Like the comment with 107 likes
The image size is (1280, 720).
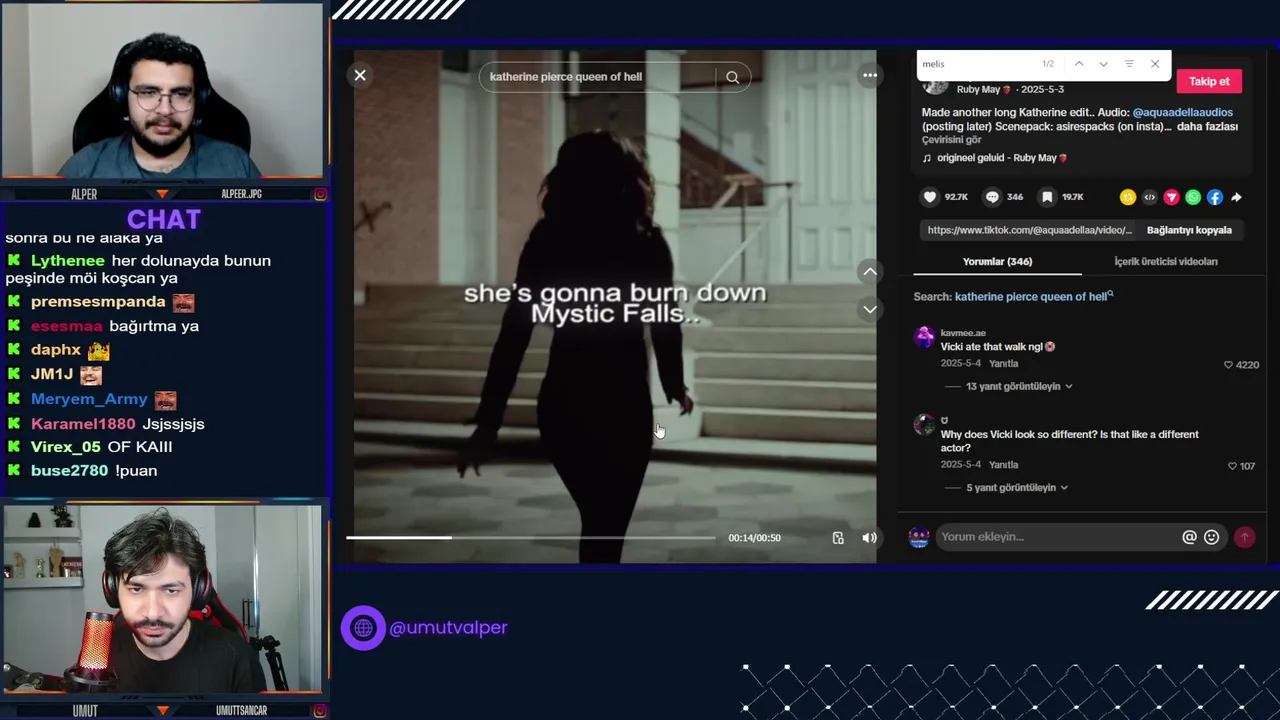(1232, 466)
